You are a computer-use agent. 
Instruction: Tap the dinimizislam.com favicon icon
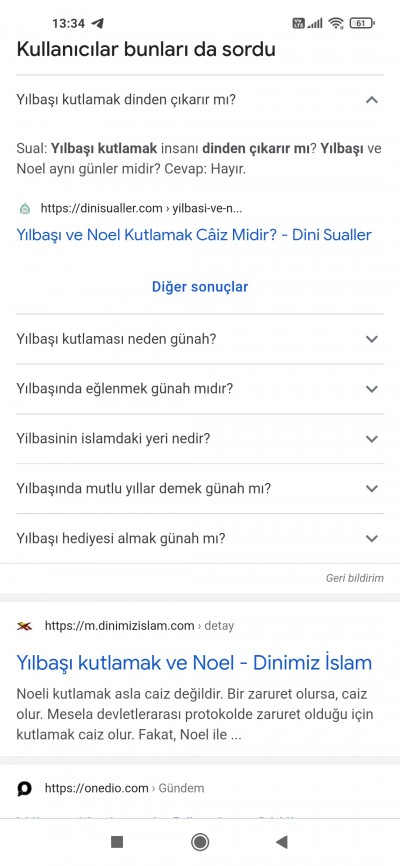pyautogui.click(x=24, y=626)
